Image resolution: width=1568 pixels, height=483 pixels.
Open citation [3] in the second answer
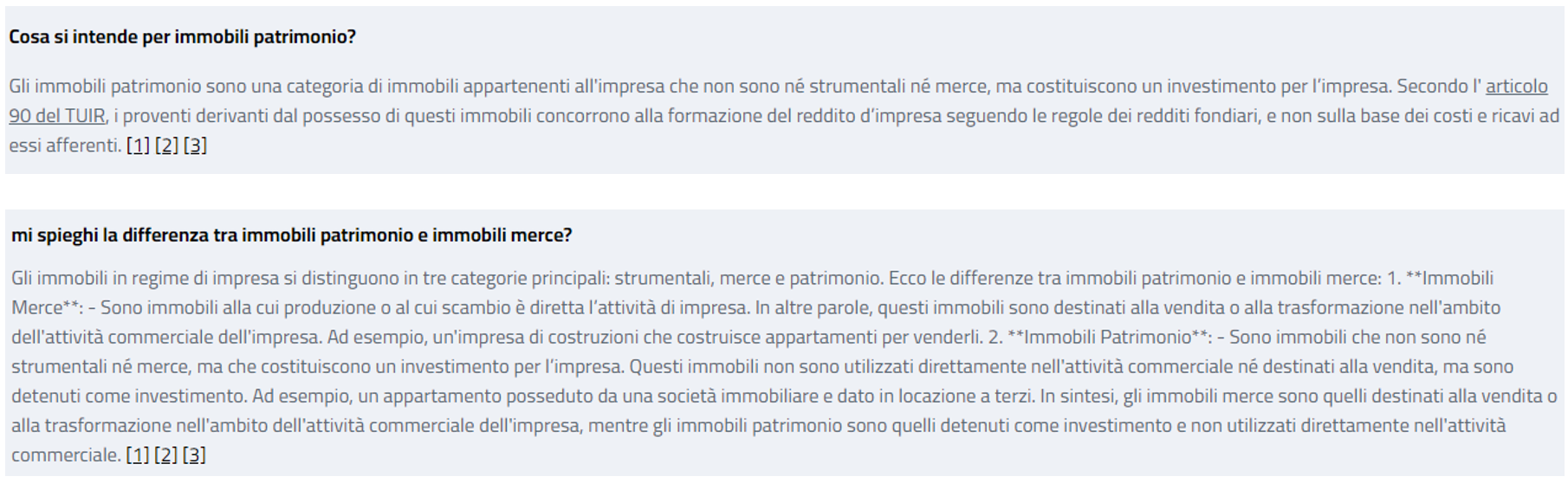[194, 455]
